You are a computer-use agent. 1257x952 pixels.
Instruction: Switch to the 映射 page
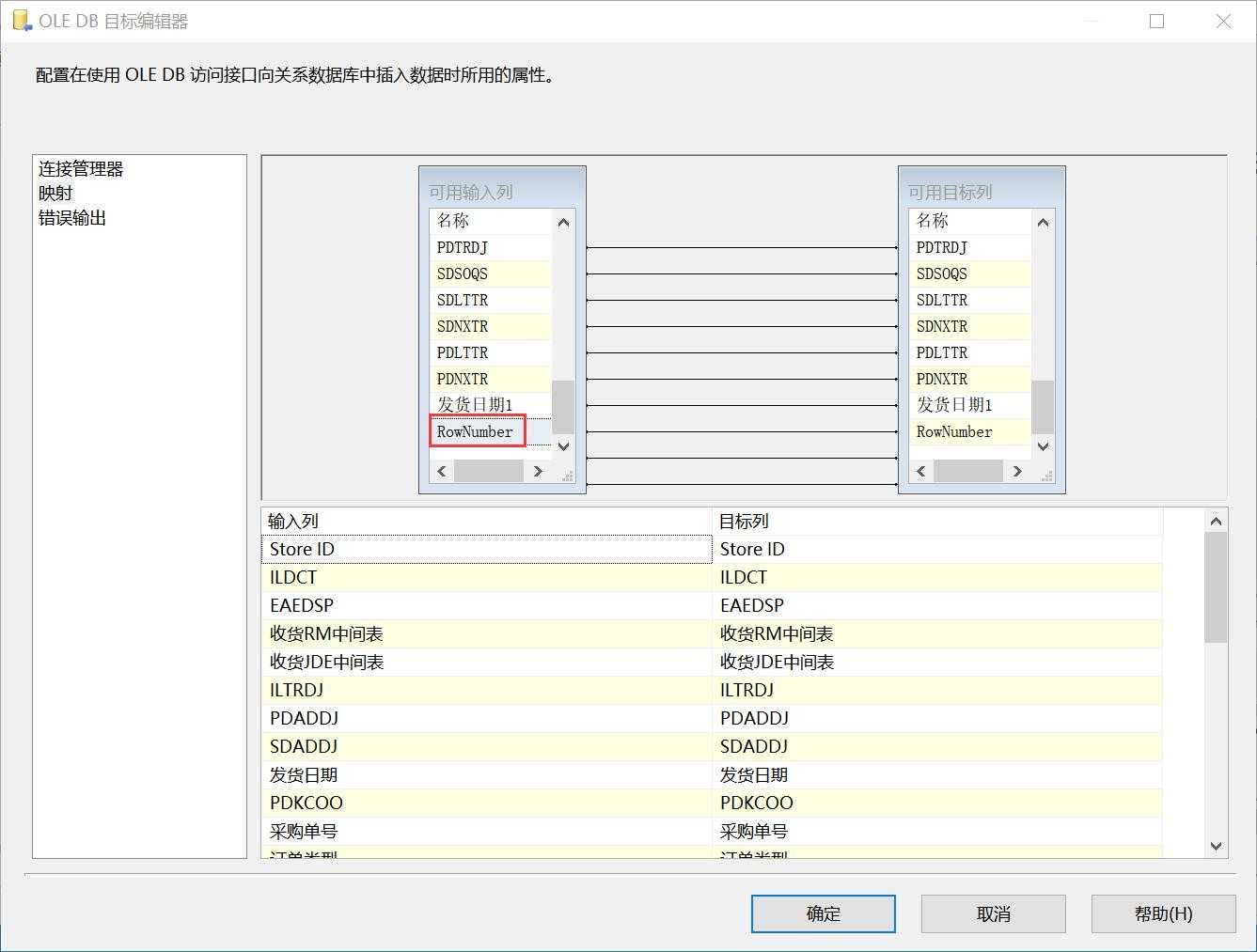coord(55,194)
